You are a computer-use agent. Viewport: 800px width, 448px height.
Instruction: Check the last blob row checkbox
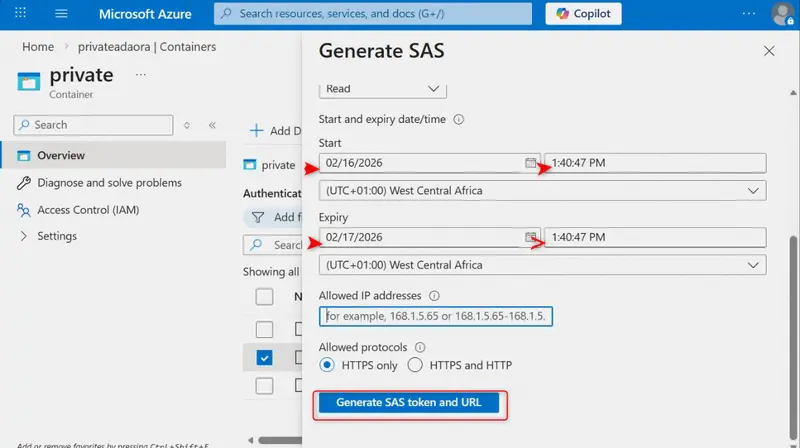264,386
